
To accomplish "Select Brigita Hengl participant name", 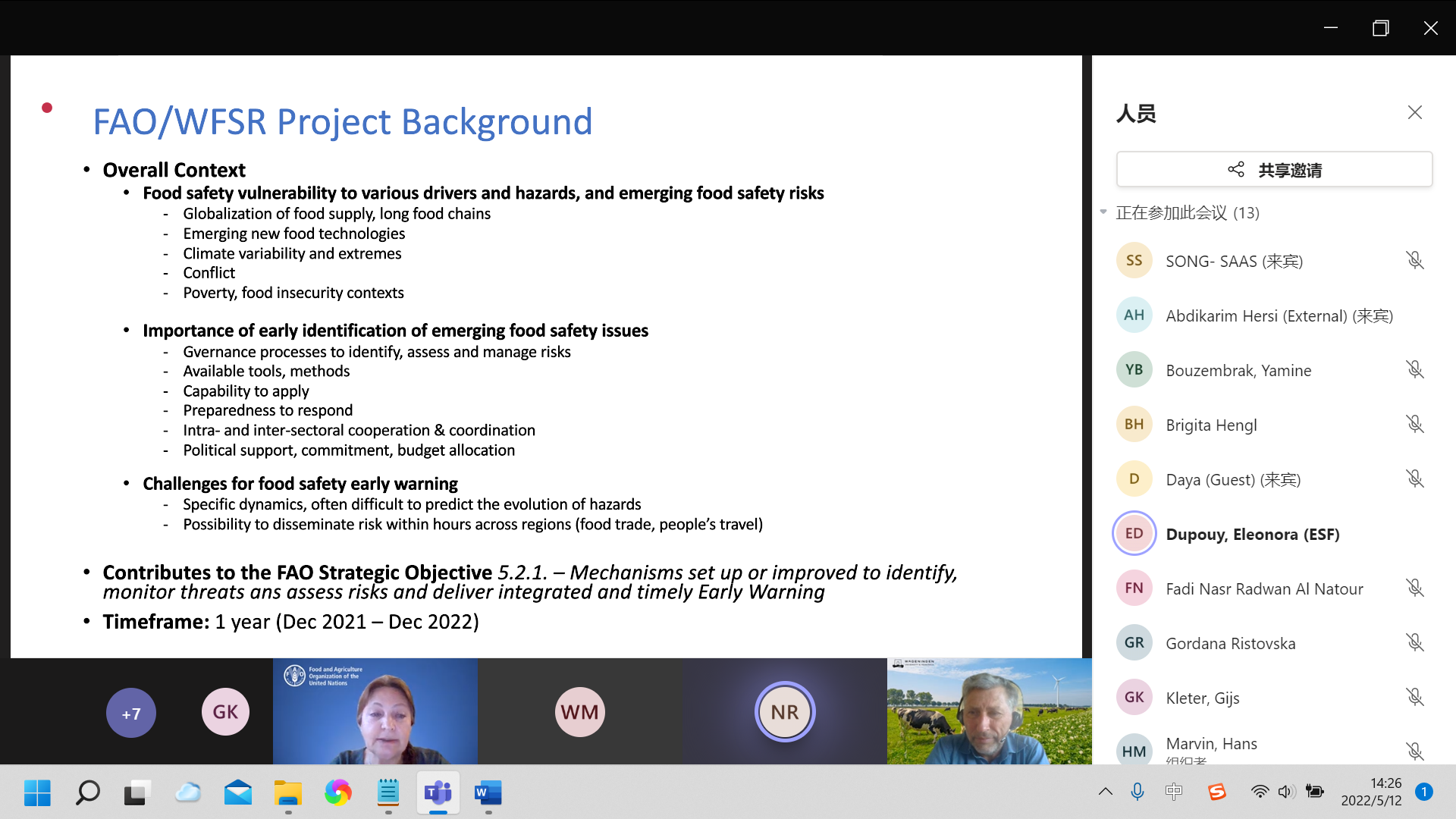I will [x=1211, y=425].
